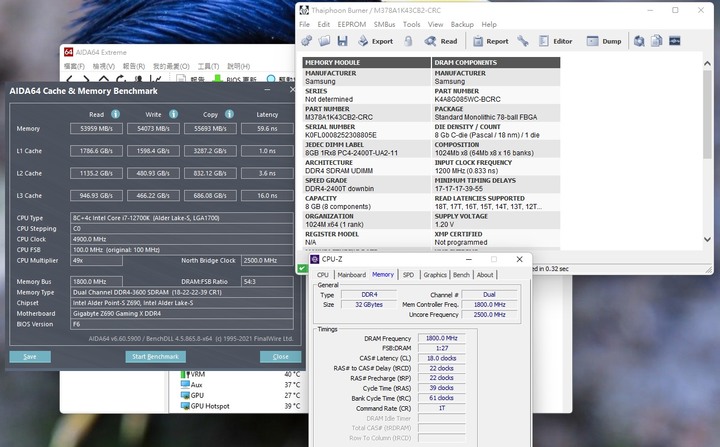Select the Memory tab in CPU-Z

pos(383,274)
